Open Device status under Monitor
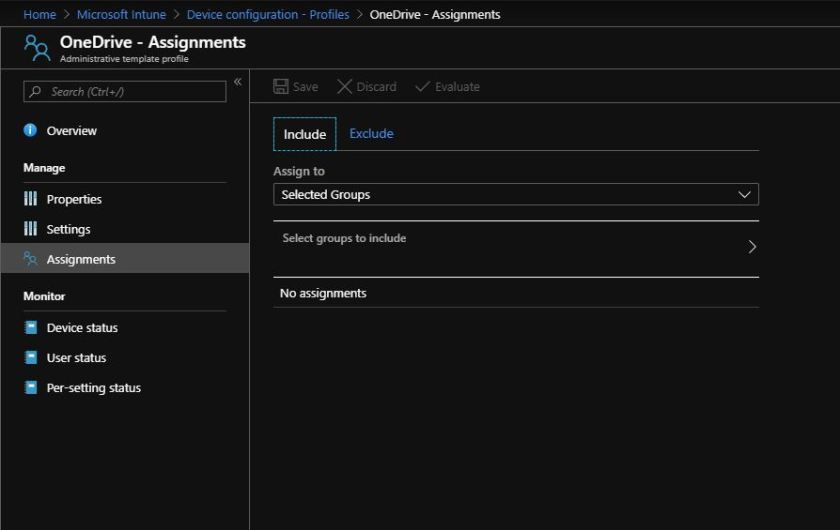The width and height of the screenshot is (840, 530). pos(82,327)
